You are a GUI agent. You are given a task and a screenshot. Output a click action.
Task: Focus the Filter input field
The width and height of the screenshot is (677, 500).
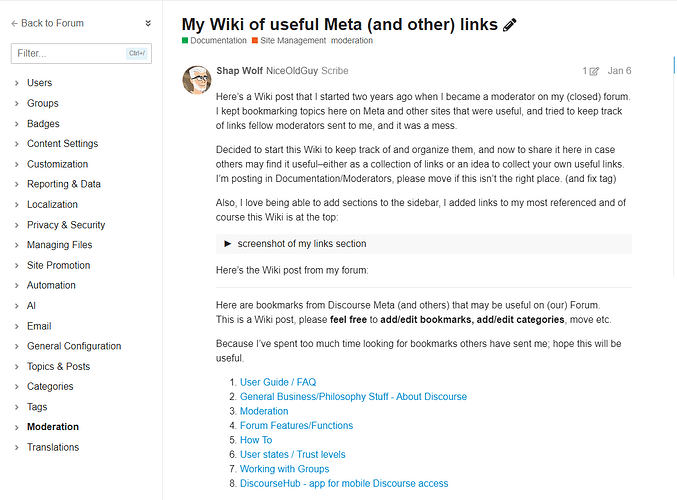[x=81, y=54]
